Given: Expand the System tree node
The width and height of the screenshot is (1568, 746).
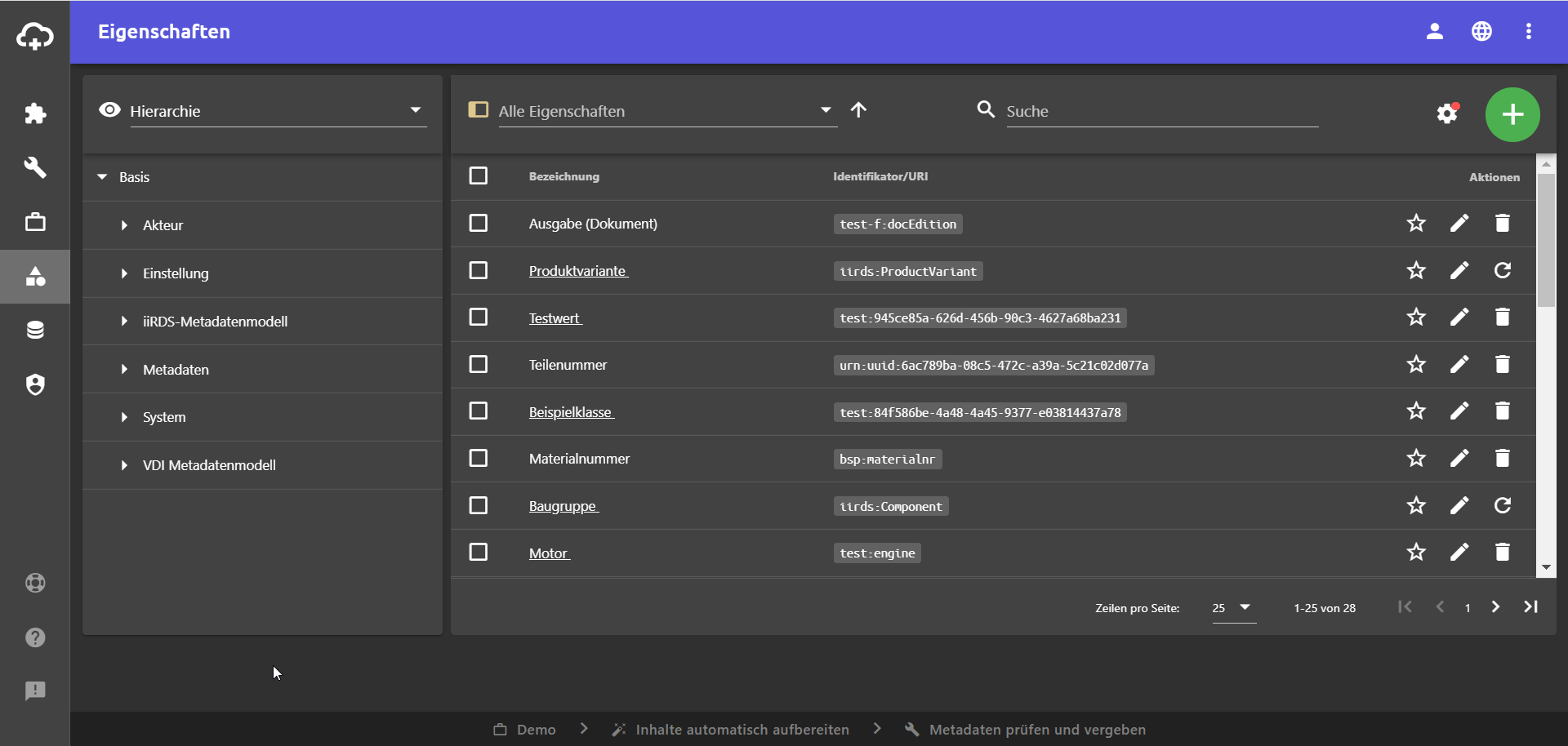Looking at the screenshot, I should tap(124, 417).
